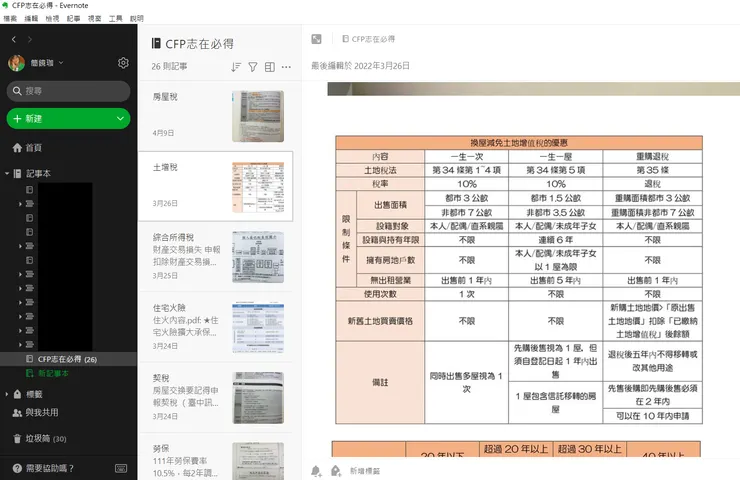Open the 住宅火險 note
The height and width of the screenshot is (480, 740).
click(216, 327)
